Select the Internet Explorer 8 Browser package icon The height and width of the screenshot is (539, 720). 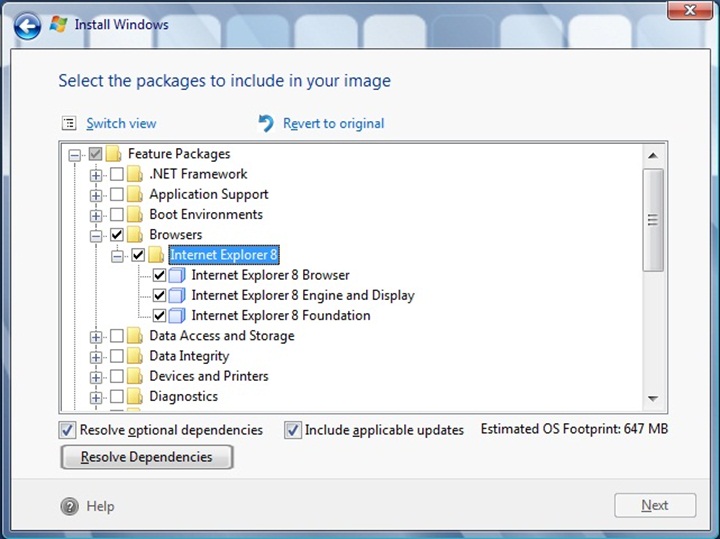[177, 275]
